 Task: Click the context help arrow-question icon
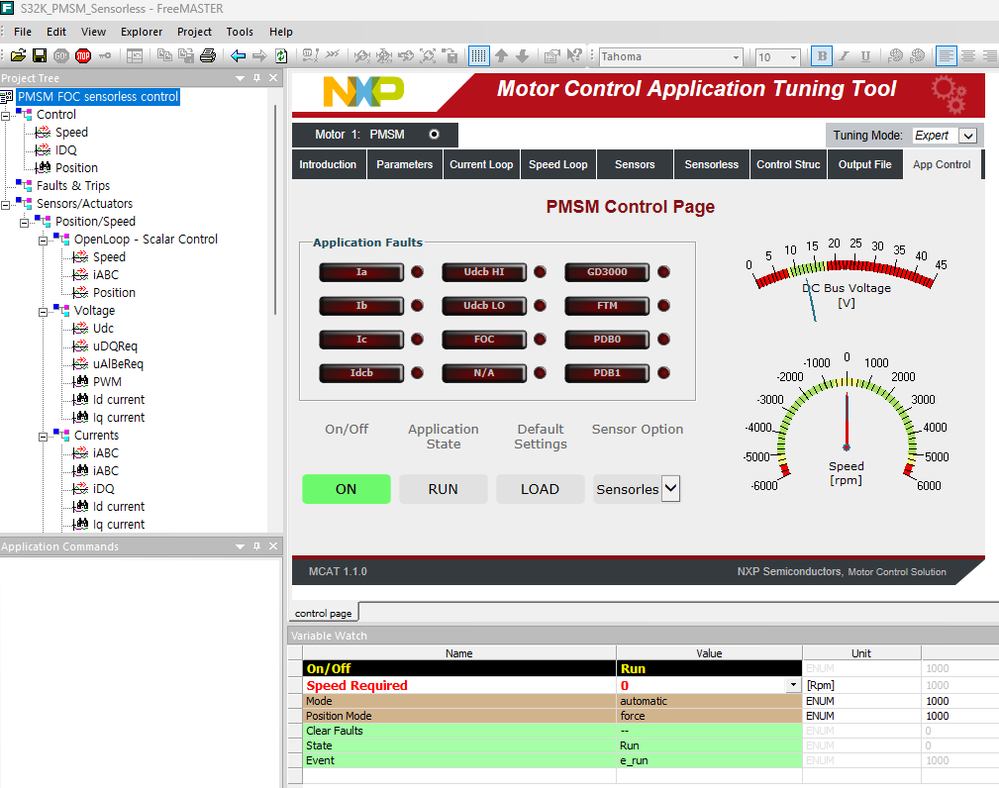(x=574, y=56)
